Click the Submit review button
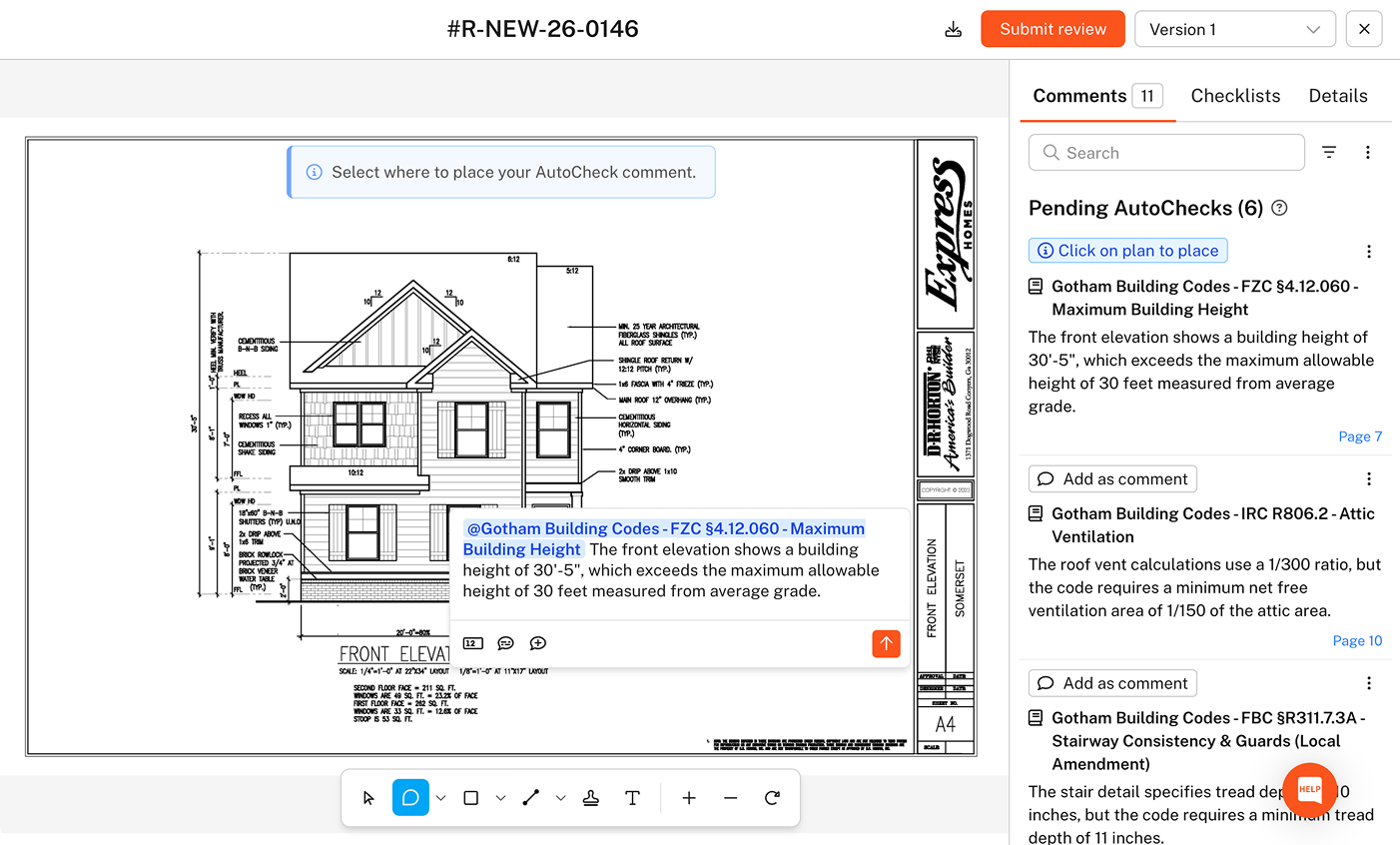Viewport: 1400px width, 845px height. pos(1052,29)
